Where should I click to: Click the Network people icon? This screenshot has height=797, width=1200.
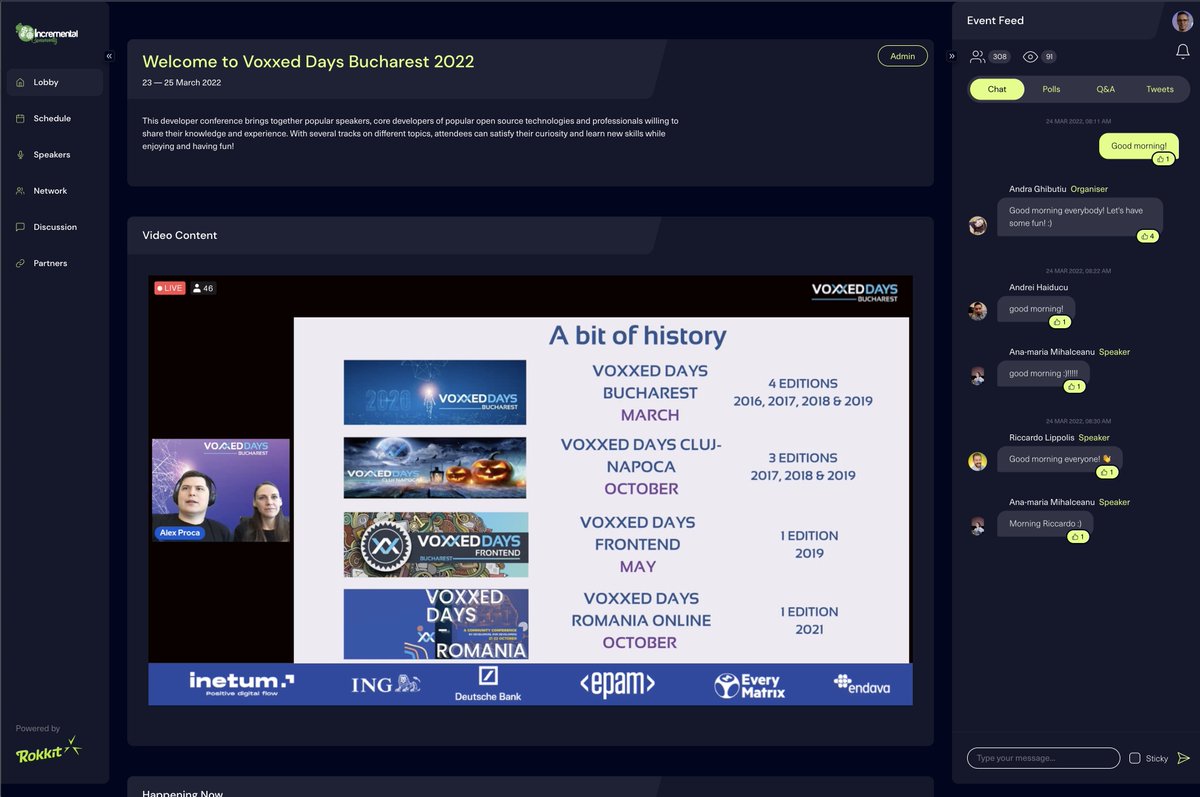pos(20,190)
